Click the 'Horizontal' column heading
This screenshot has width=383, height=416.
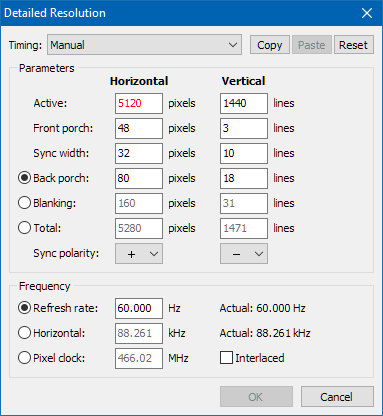pyautogui.click(x=139, y=81)
